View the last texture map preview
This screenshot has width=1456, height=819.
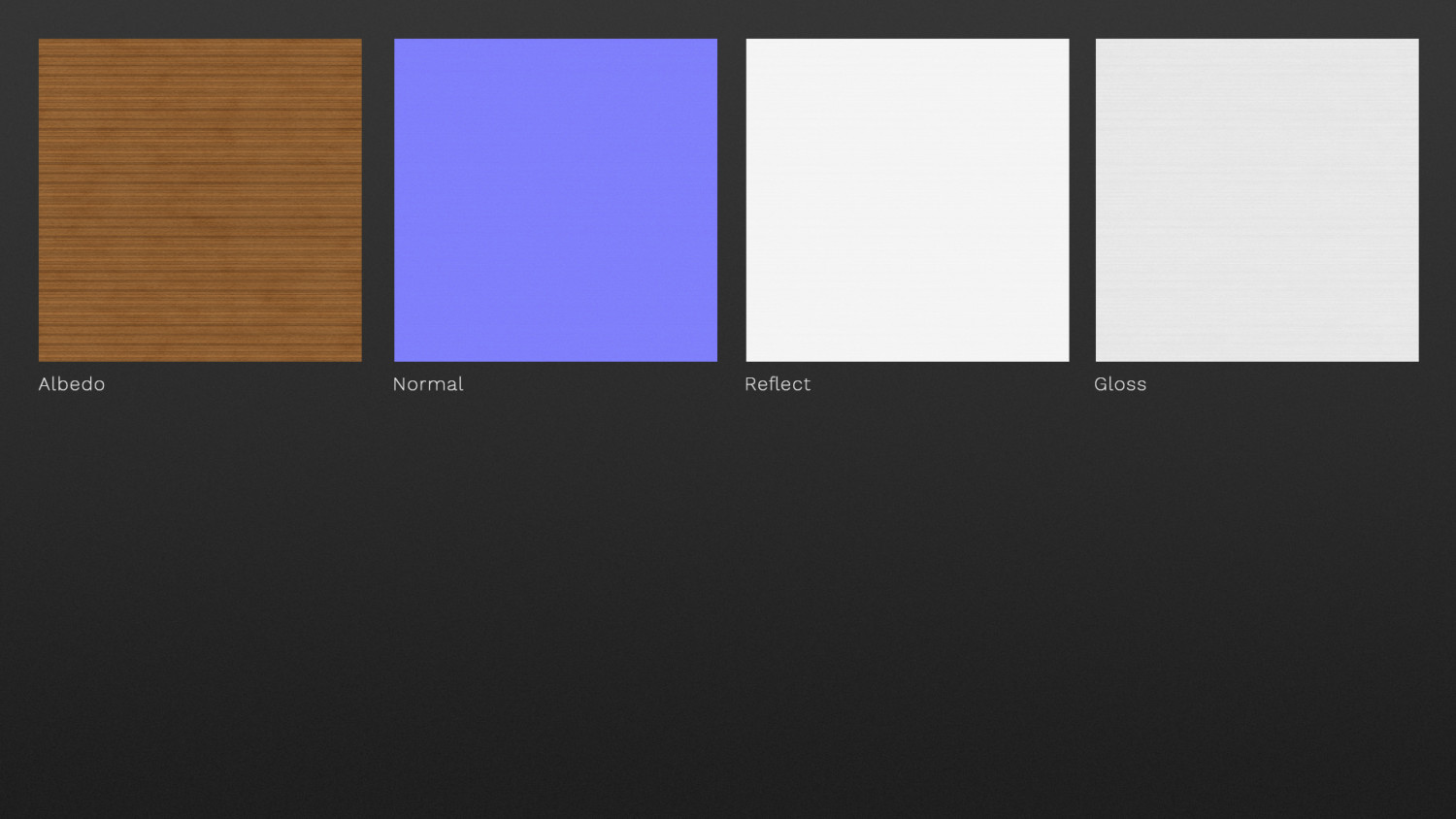(x=1257, y=200)
